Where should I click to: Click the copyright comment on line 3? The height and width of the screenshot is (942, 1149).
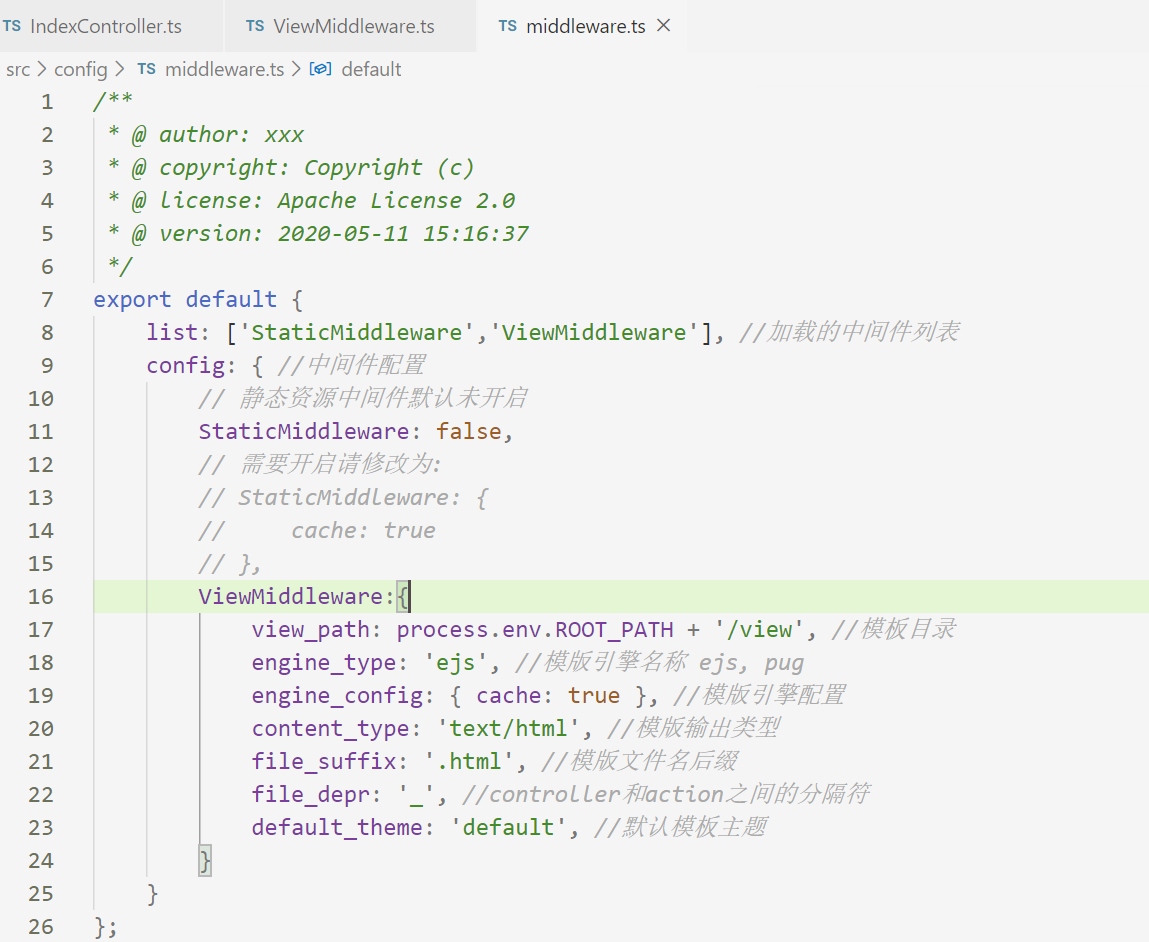pos(292,168)
